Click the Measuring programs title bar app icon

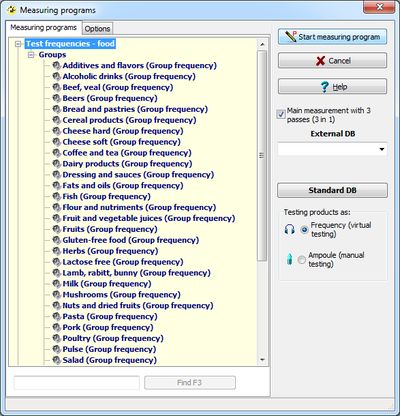pos(12,10)
